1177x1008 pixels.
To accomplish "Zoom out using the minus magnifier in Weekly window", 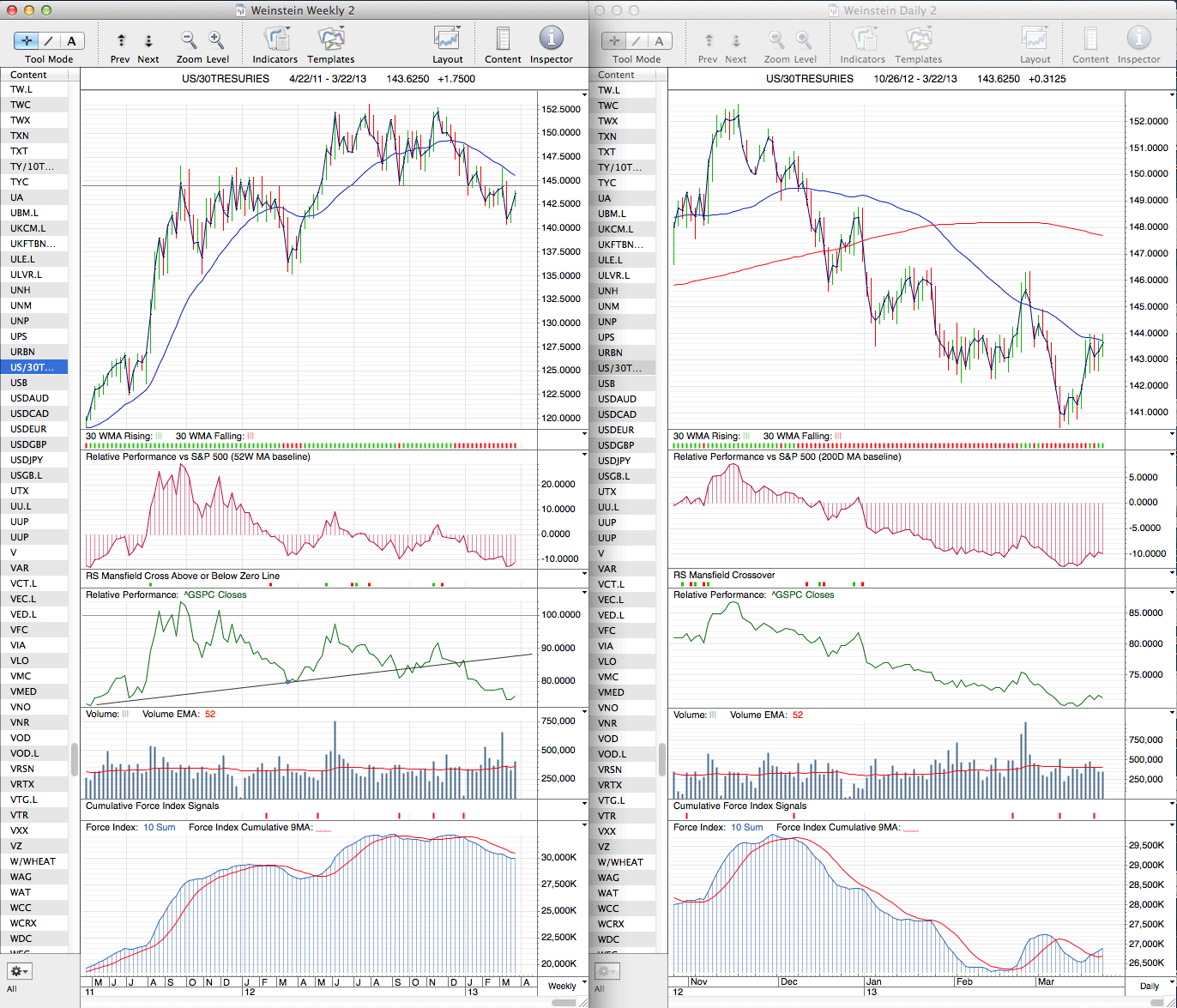I will coord(189,40).
